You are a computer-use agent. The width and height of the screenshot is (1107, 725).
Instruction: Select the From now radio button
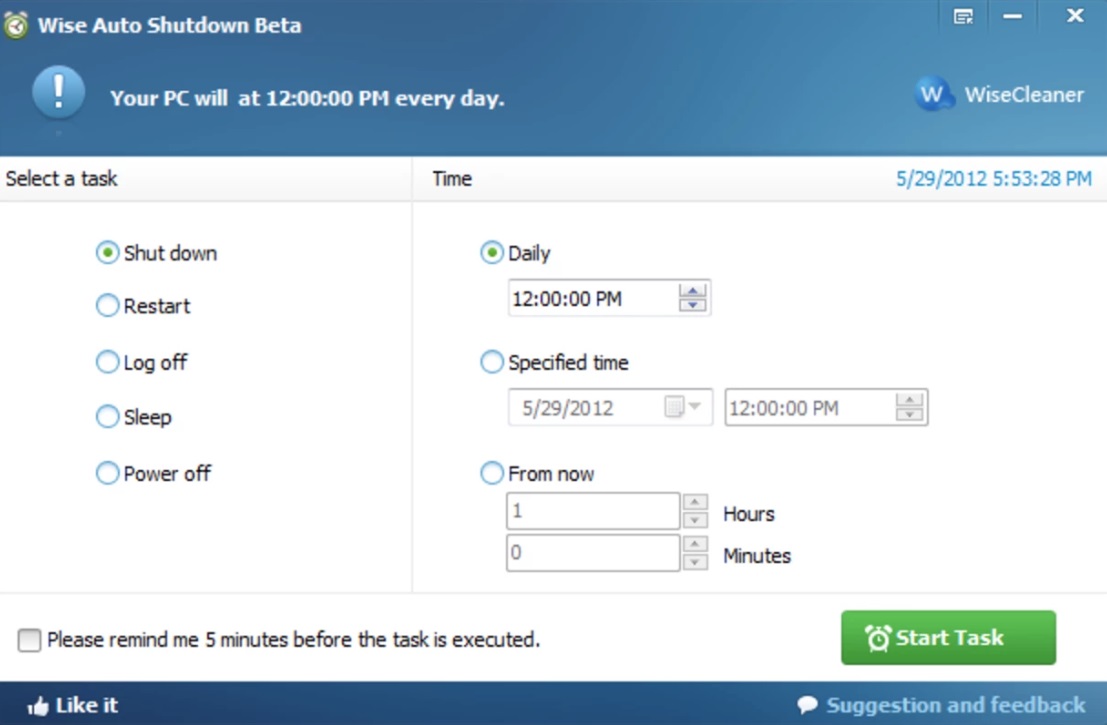click(491, 474)
